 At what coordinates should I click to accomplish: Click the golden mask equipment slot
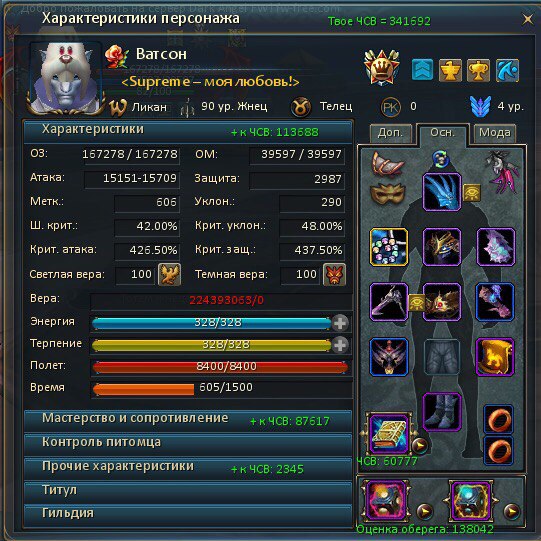click(388, 194)
